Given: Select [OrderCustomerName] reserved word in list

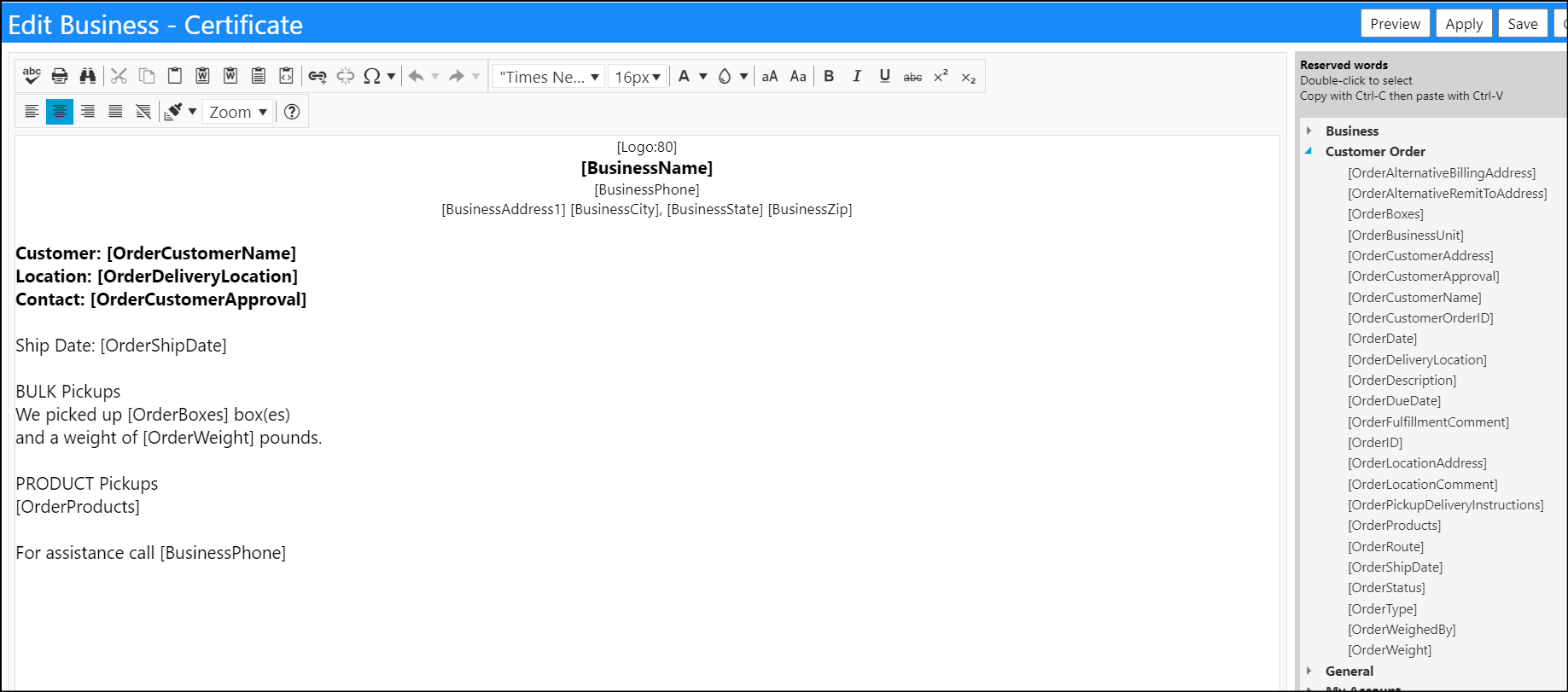Looking at the screenshot, I should point(1414,297).
